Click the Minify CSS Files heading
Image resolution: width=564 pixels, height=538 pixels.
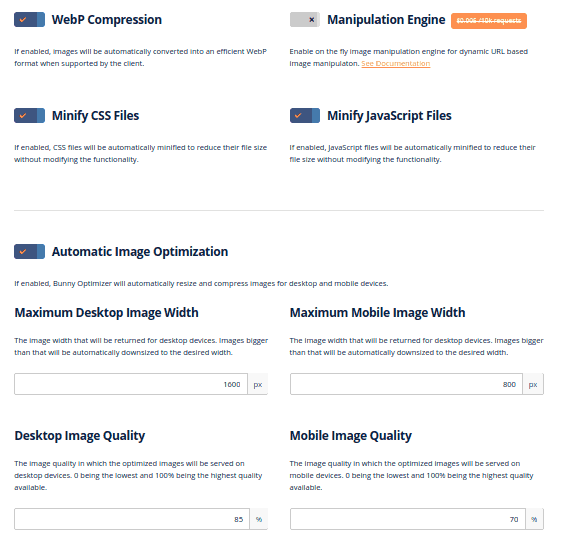point(95,116)
